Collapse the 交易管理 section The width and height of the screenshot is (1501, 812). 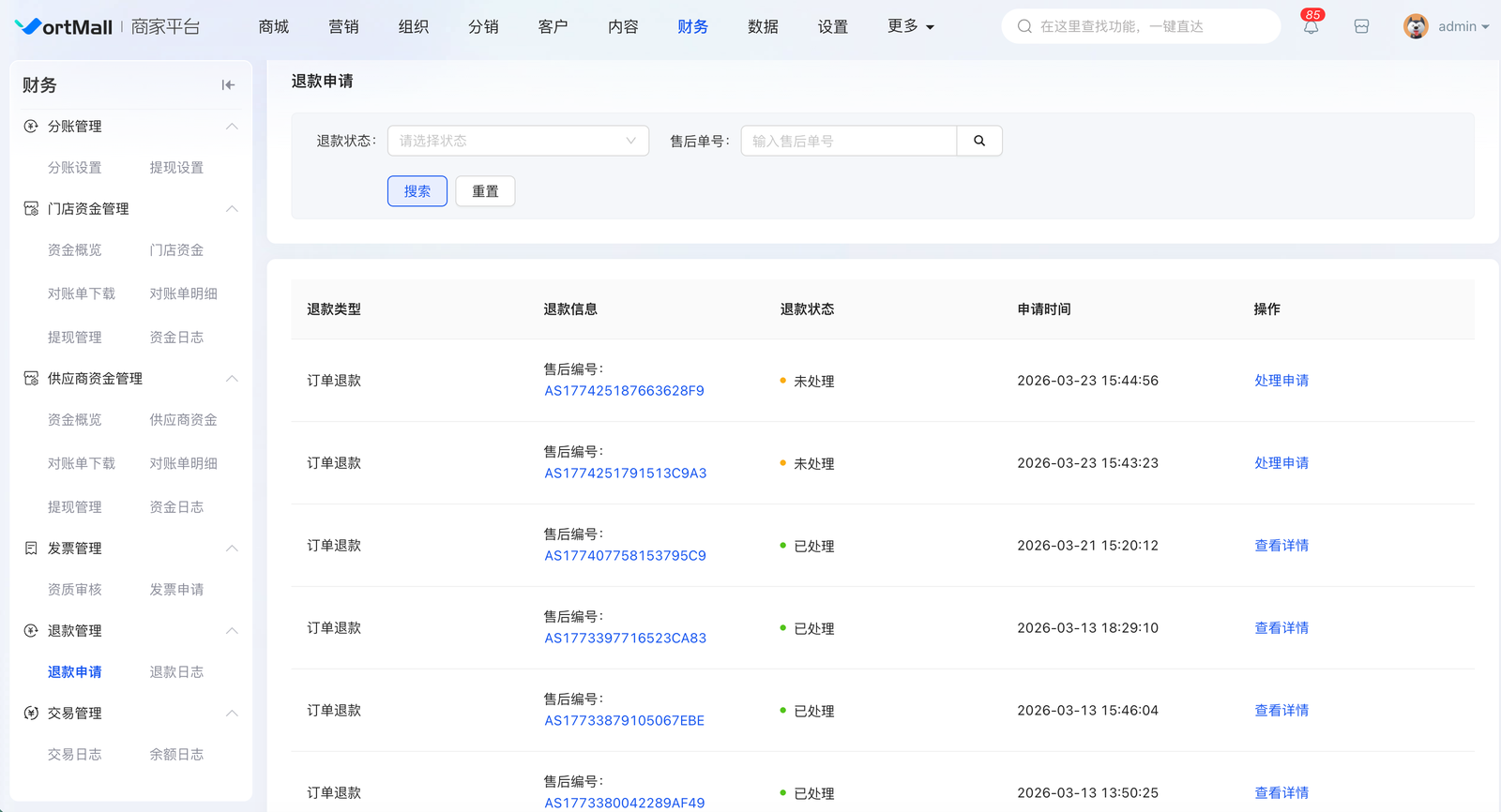pyautogui.click(x=232, y=714)
